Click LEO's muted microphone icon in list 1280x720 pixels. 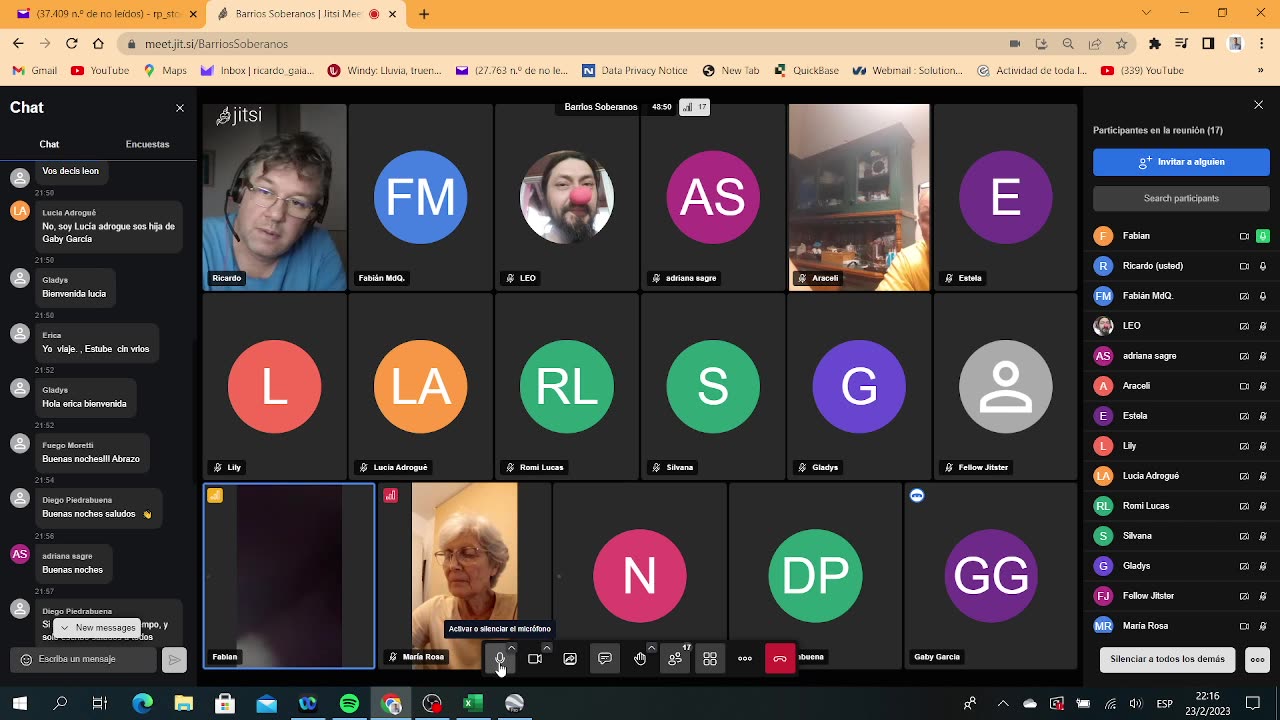pyautogui.click(x=1263, y=326)
